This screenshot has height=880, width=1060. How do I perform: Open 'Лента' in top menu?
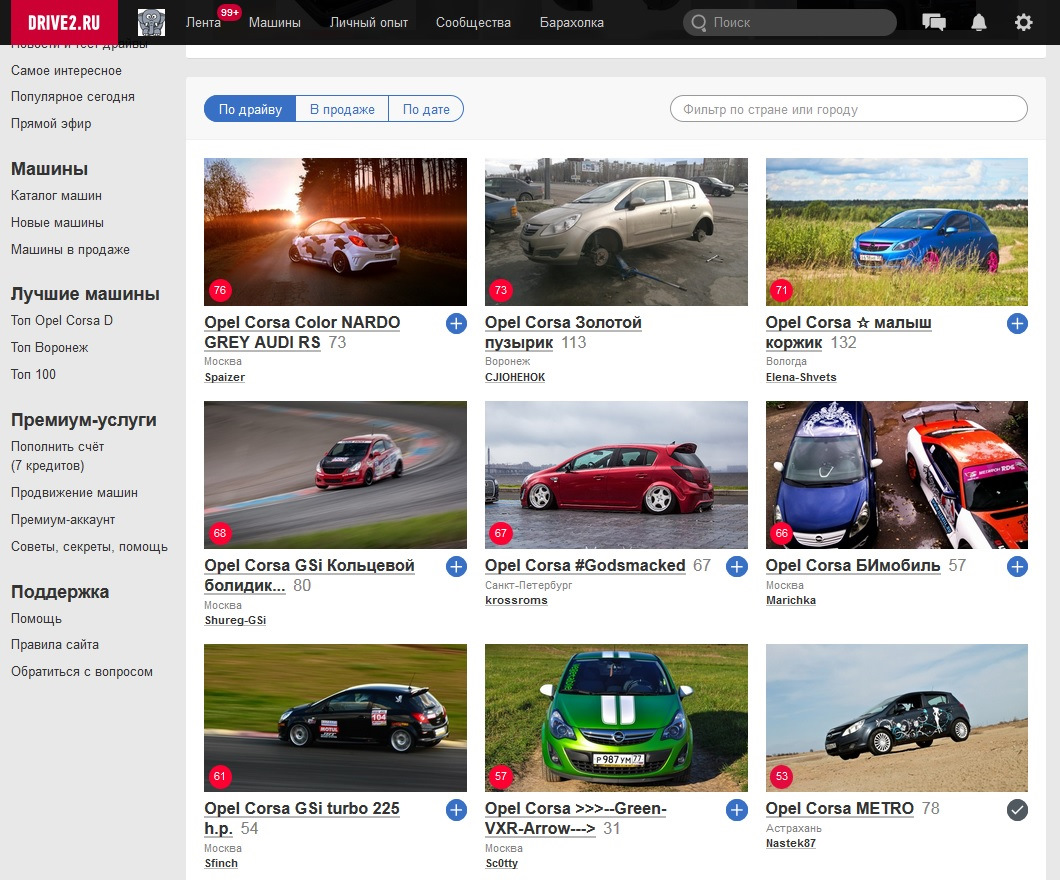tap(204, 22)
